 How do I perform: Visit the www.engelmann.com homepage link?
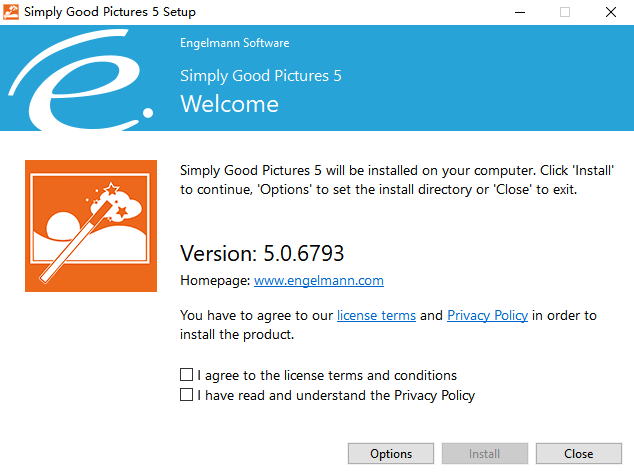click(319, 281)
